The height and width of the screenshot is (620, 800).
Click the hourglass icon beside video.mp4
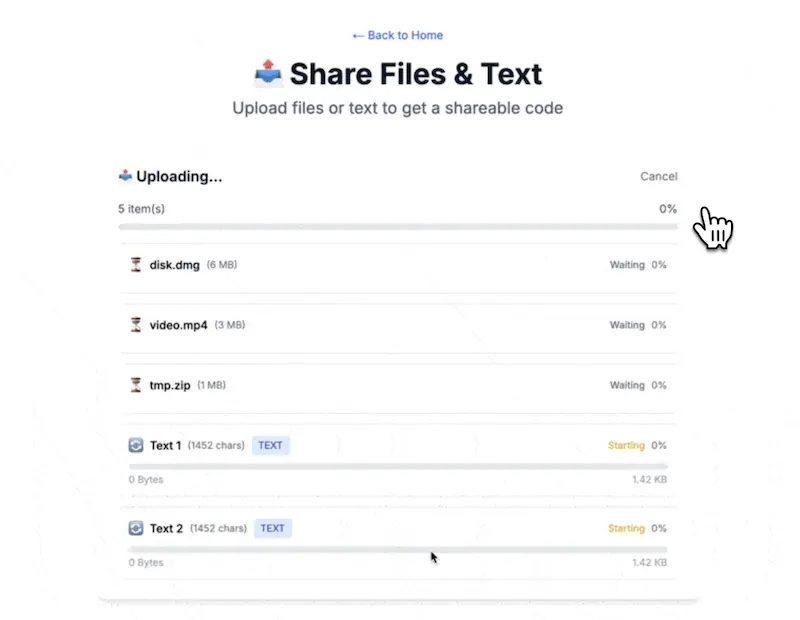point(136,325)
